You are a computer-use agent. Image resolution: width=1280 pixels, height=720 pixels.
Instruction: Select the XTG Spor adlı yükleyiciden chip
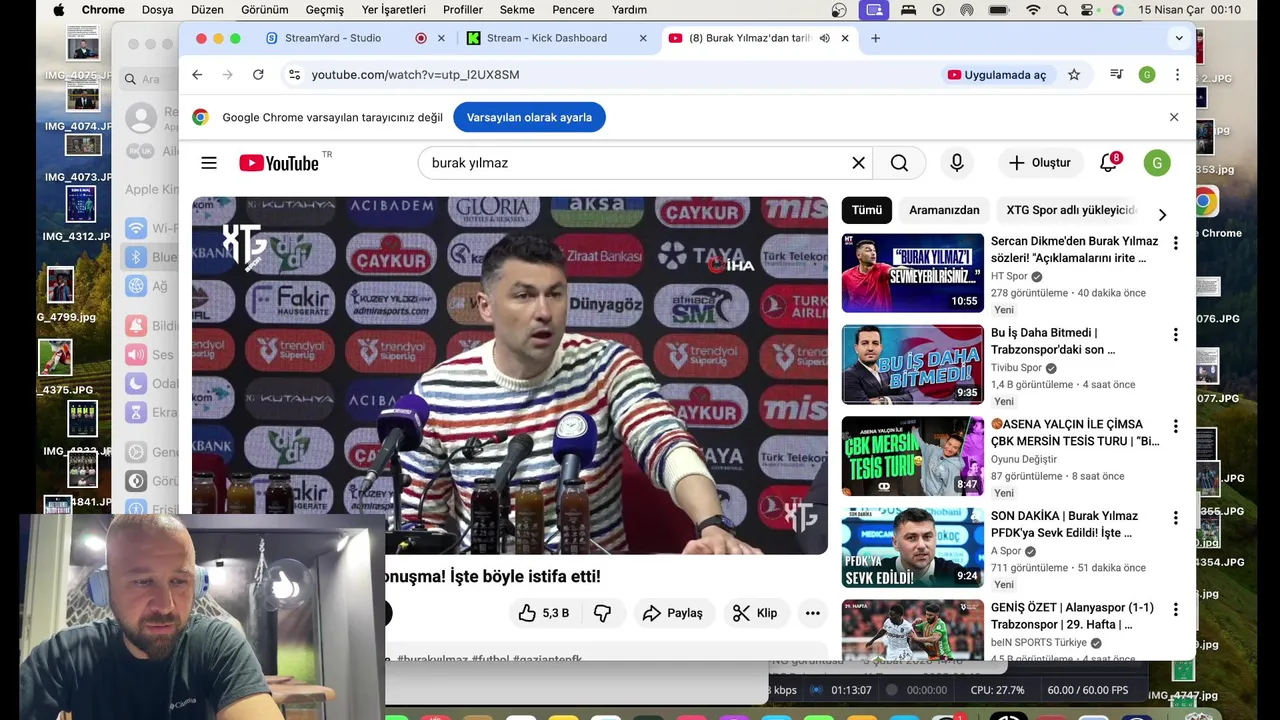[x=1071, y=210]
